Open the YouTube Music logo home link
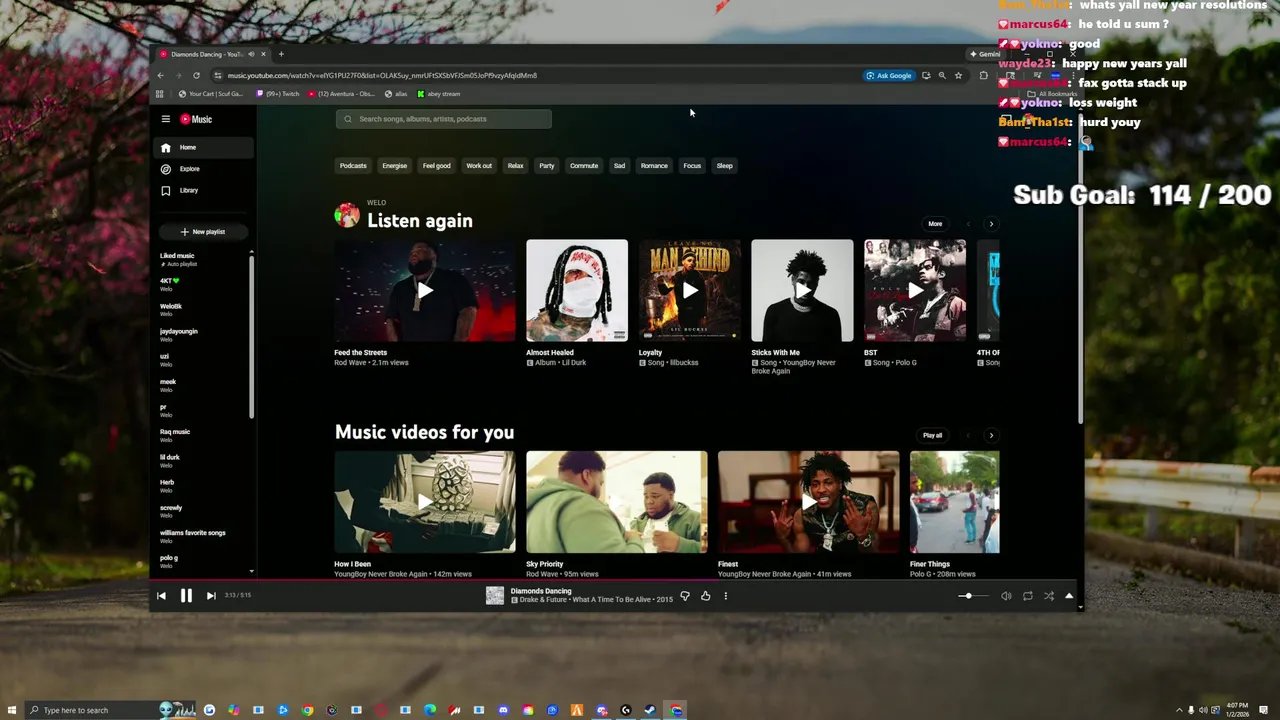Viewport: 1280px width, 720px height. click(x=196, y=119)
